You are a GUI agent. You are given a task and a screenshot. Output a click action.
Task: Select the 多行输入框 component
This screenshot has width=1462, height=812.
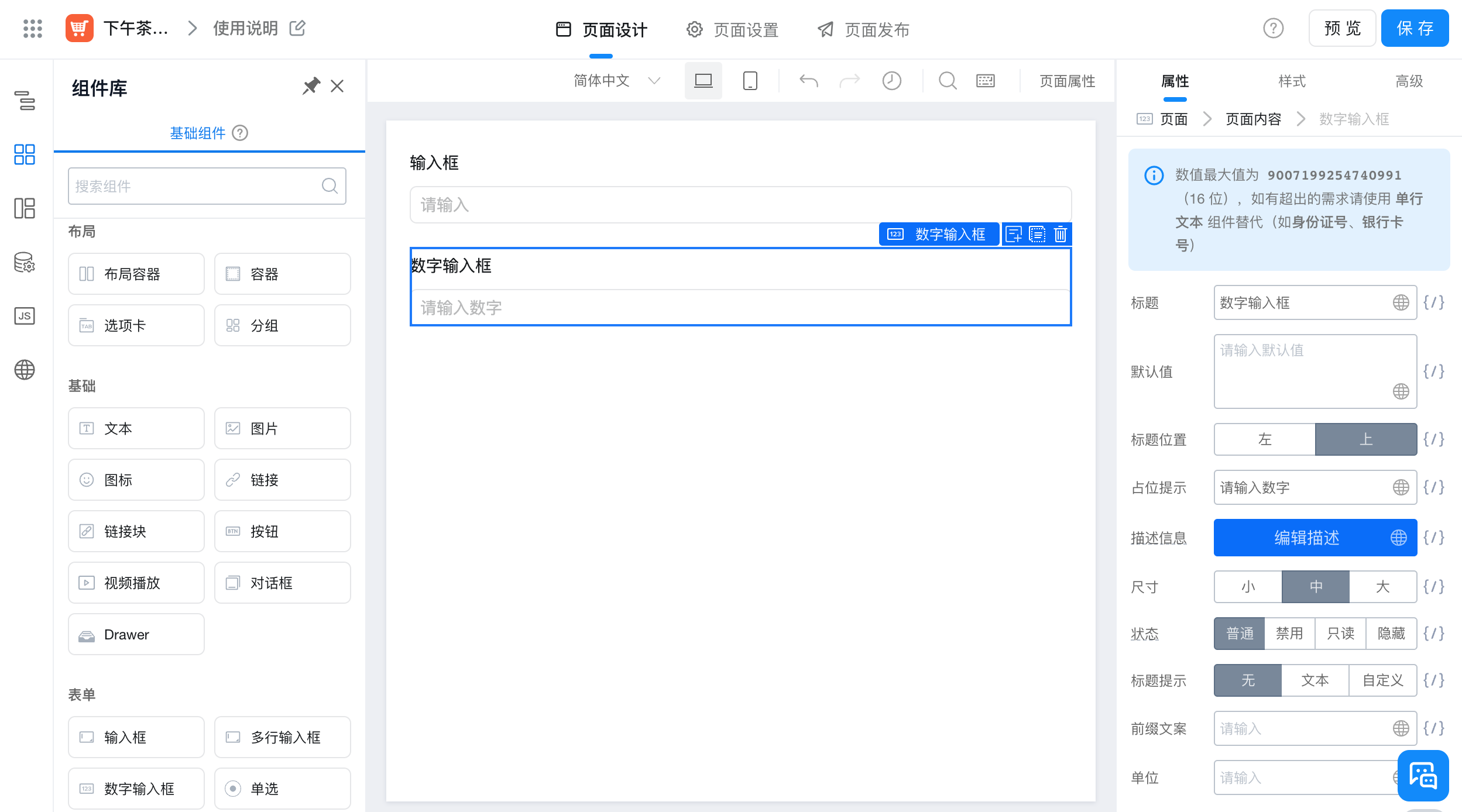tap(283, 737)
